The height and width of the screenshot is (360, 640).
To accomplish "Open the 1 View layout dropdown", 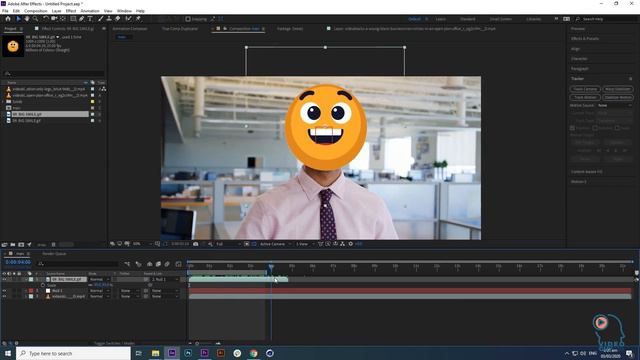I will point(305,244).
